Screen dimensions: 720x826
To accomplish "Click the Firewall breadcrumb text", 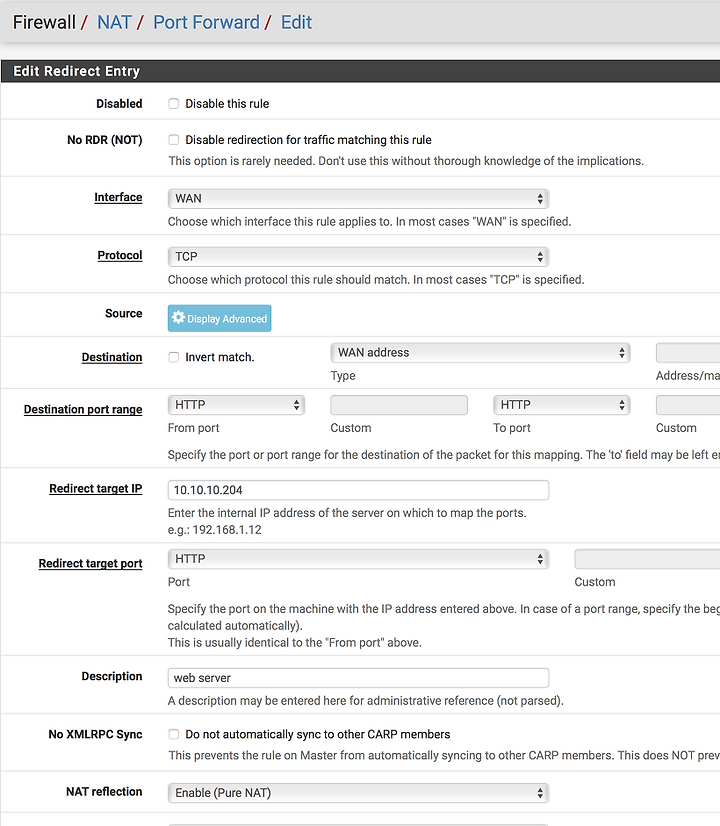I will (44, 23).
